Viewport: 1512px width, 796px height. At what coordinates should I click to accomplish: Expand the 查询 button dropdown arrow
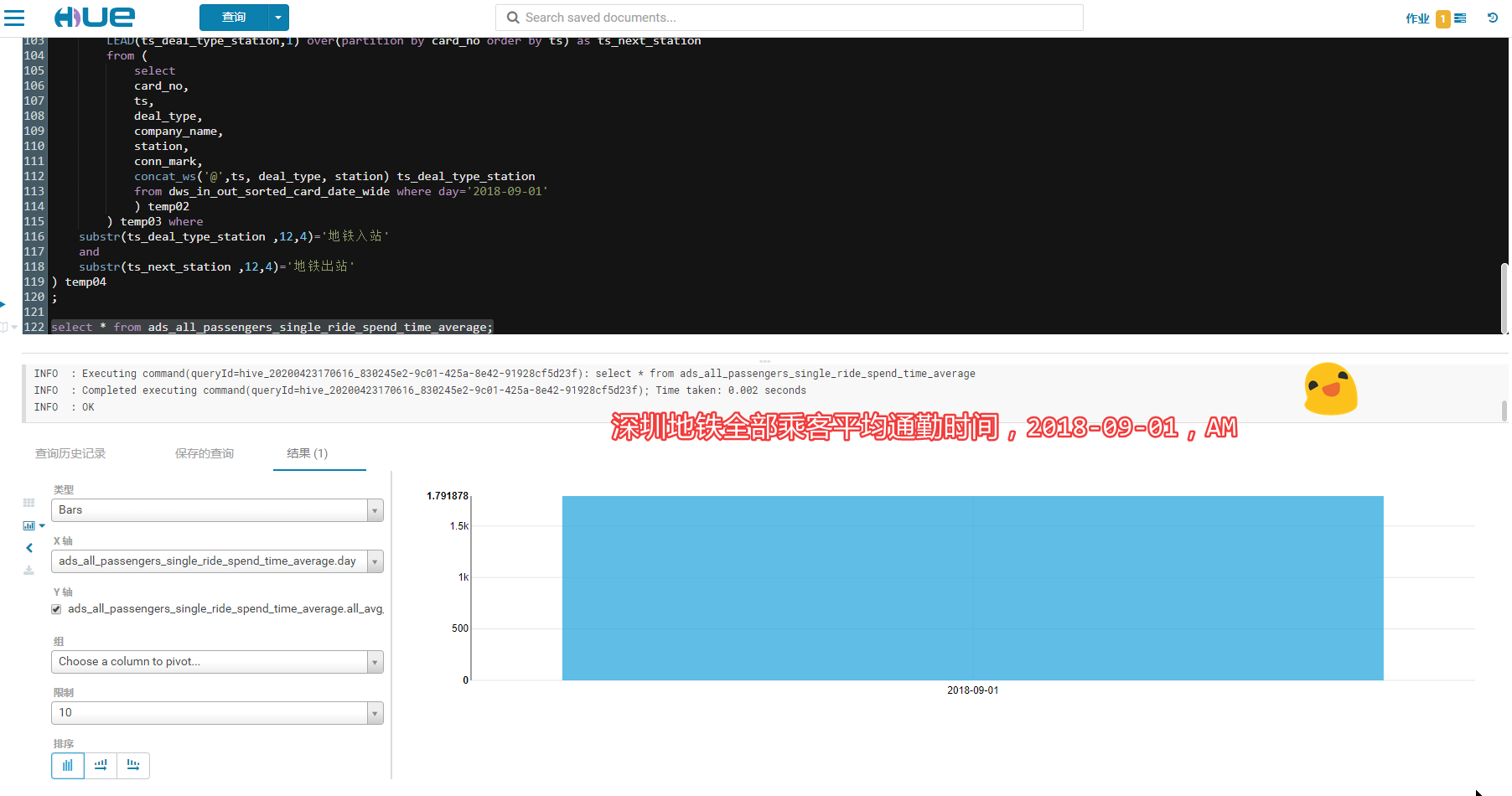click(x=278, y=18)
